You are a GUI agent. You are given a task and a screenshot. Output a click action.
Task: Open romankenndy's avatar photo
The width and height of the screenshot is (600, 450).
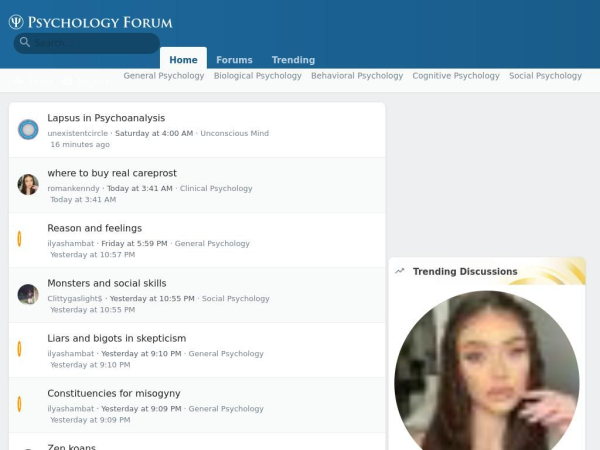point(28,184)
